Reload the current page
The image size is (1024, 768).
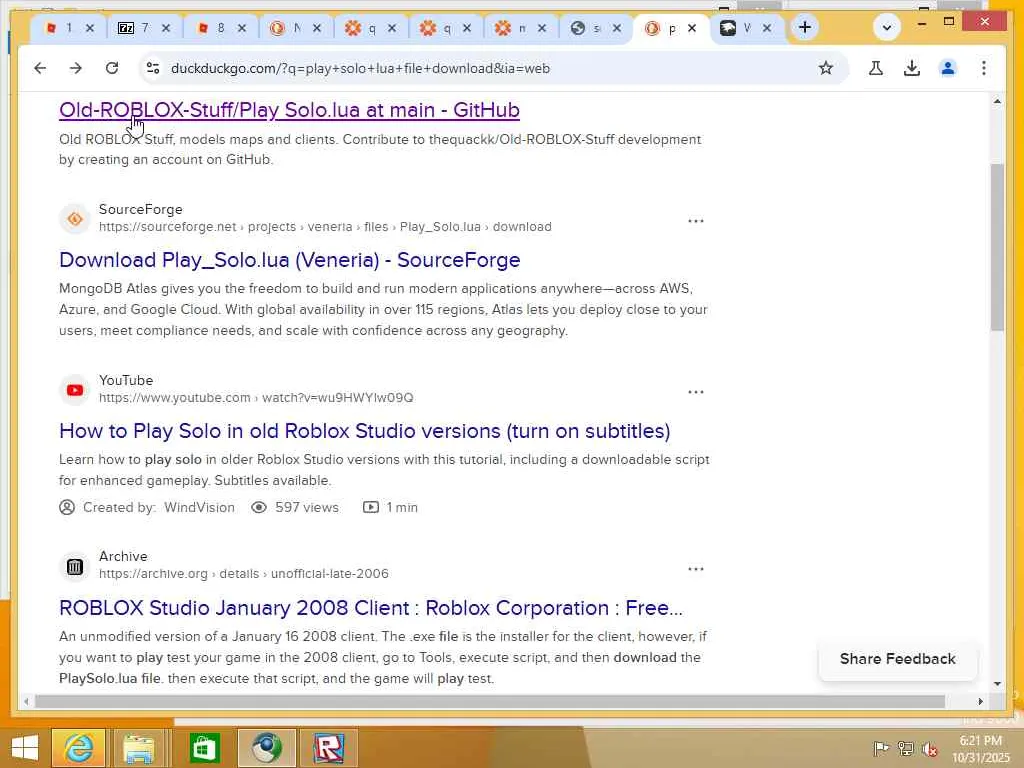[x=112, y=68]
